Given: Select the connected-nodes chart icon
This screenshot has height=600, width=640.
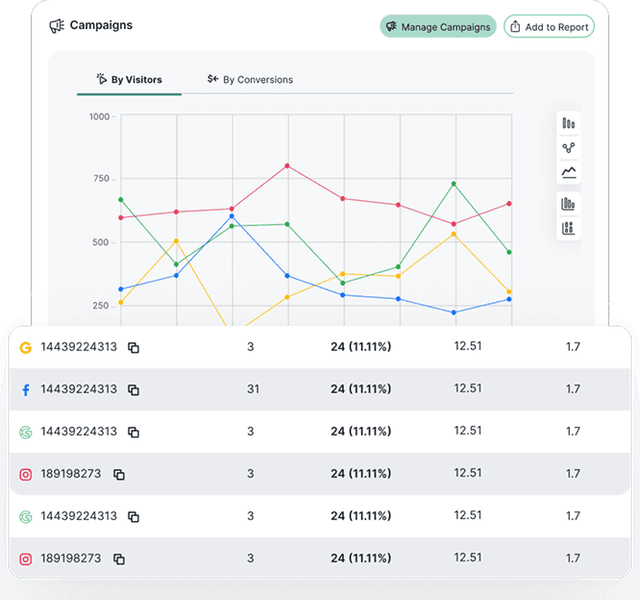Looking at the screenshot, I should pyautogui.click(x=569, y=148).
